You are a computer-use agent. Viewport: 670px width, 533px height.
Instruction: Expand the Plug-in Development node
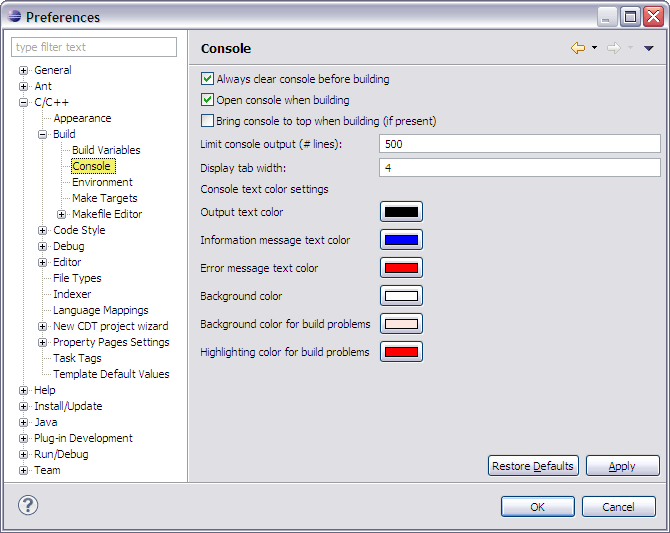click(24, 439)
